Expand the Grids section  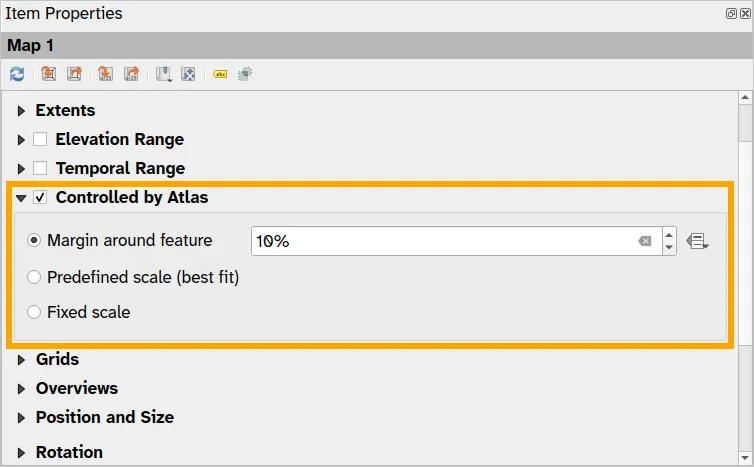21,359
